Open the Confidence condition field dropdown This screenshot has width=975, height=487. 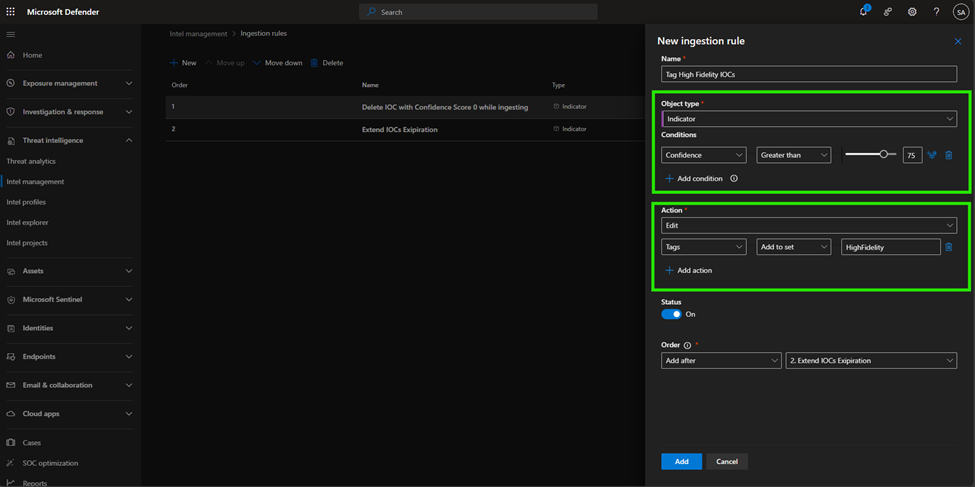[x=703, y=155]
